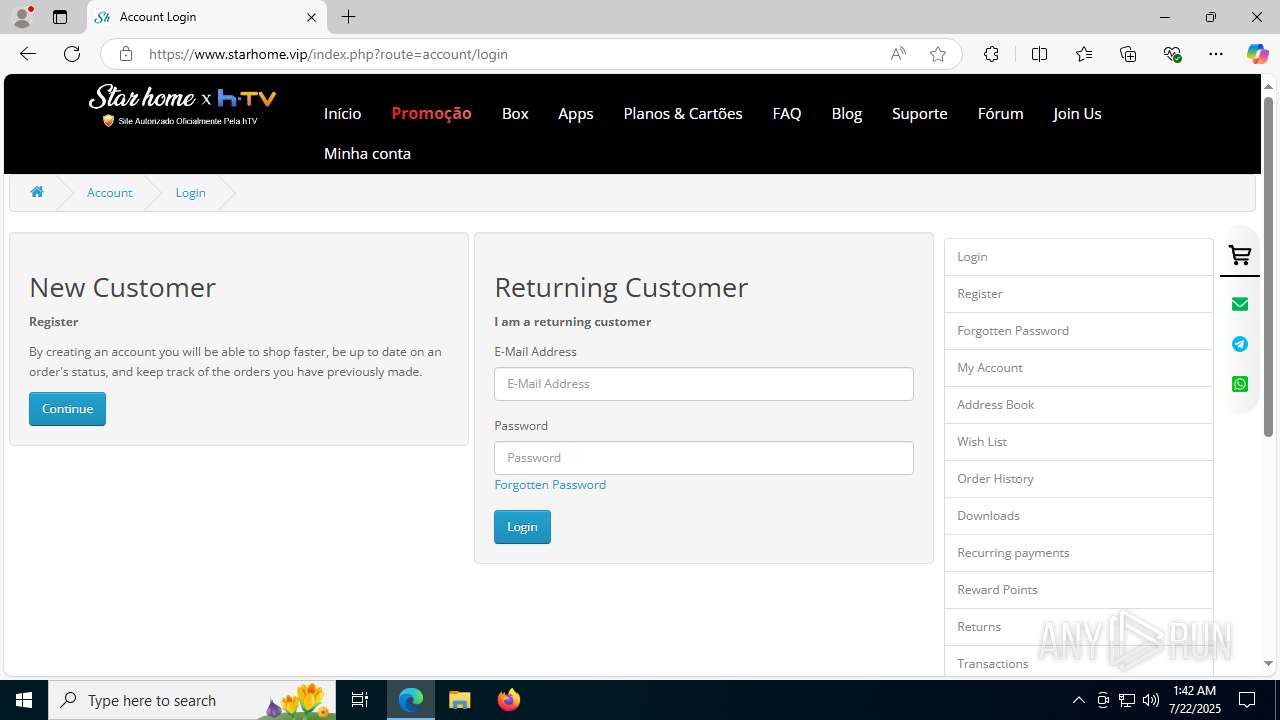Open the Fórum menu item
This screenshot has height=720, width=1280.
pos(1000,113)
